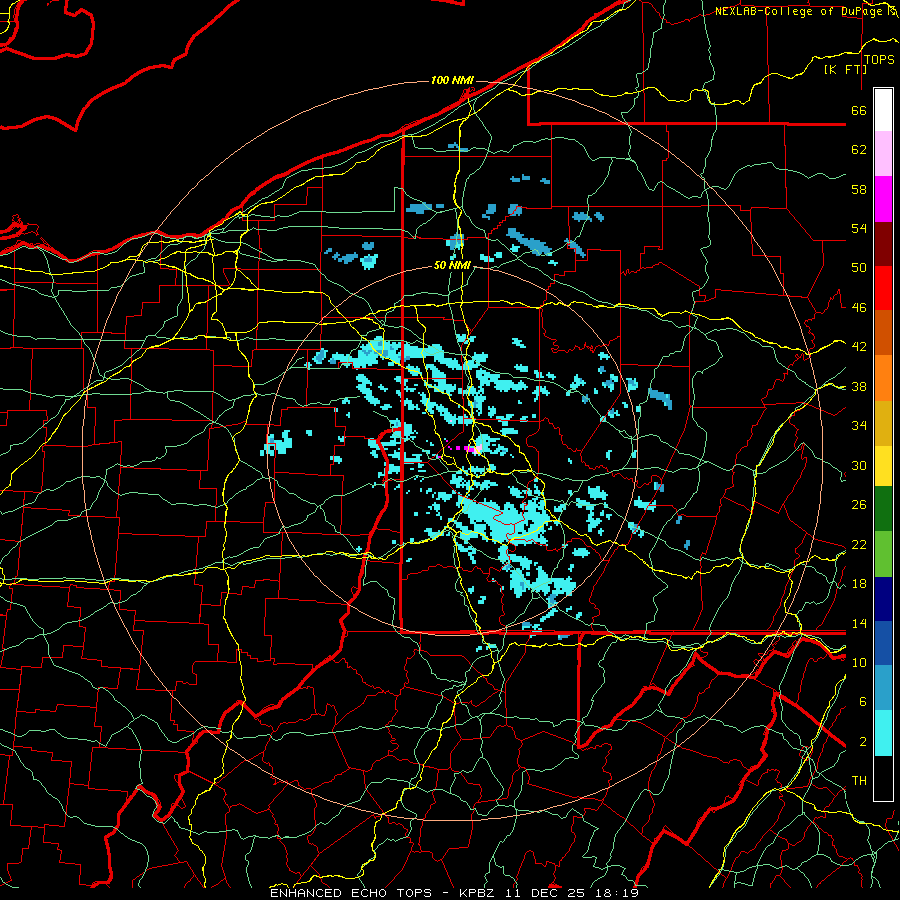900x900 pixels.
Task: Click the "ENHANCED ECHO TOPS" caption text
Action: pos(351,893)
